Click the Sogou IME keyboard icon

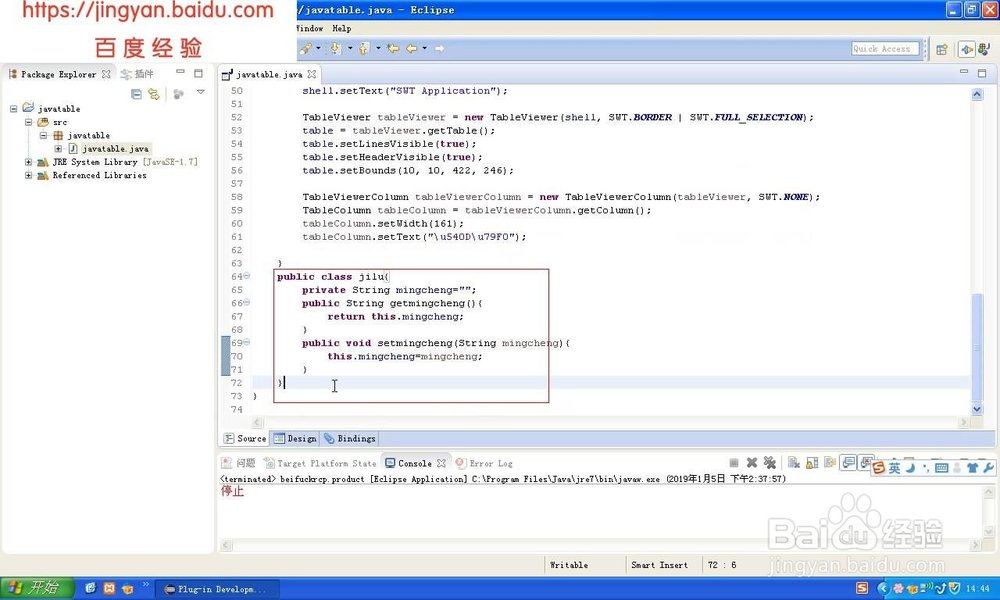[942, 468]
